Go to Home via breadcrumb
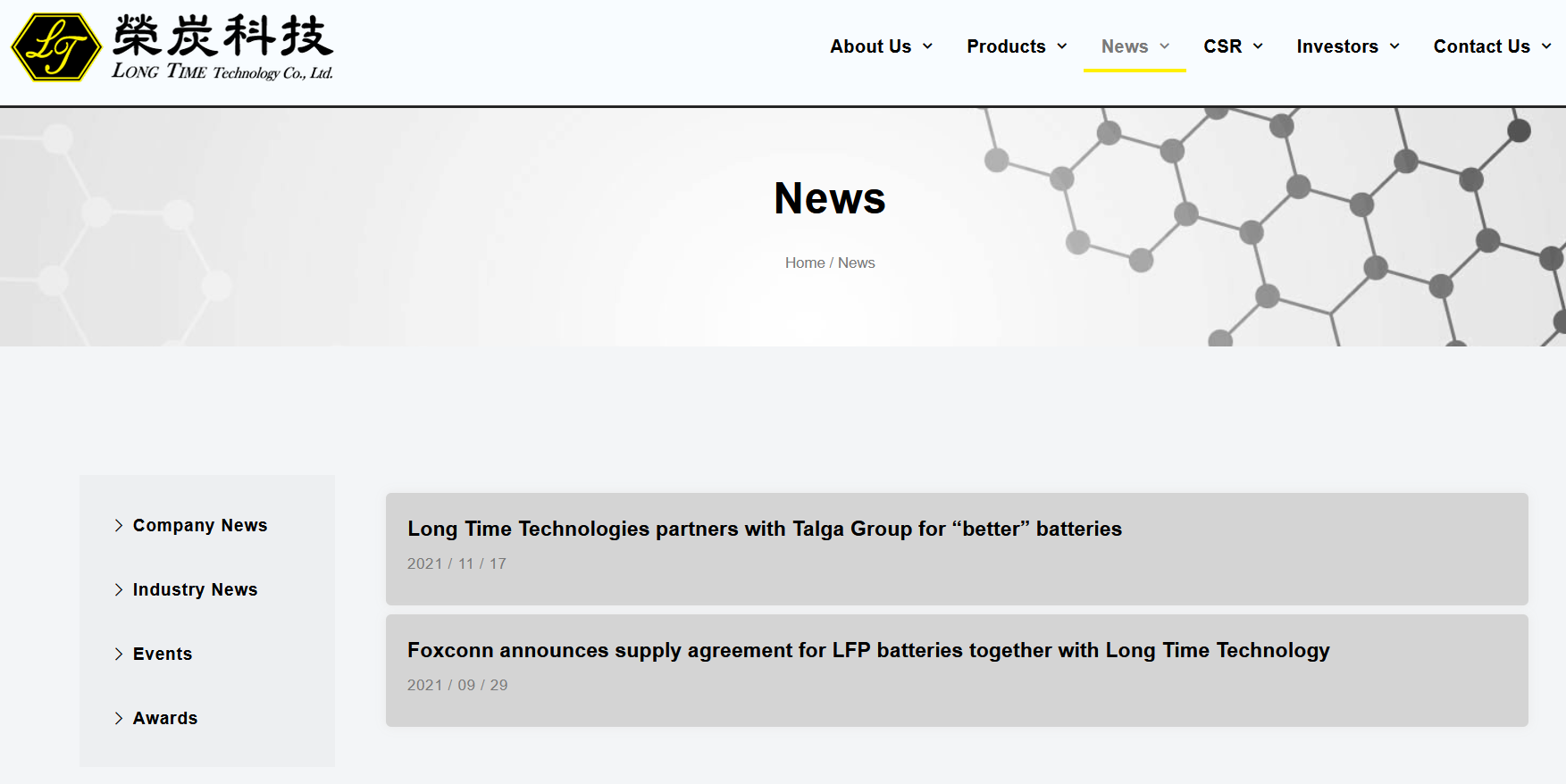 (805, 263)
